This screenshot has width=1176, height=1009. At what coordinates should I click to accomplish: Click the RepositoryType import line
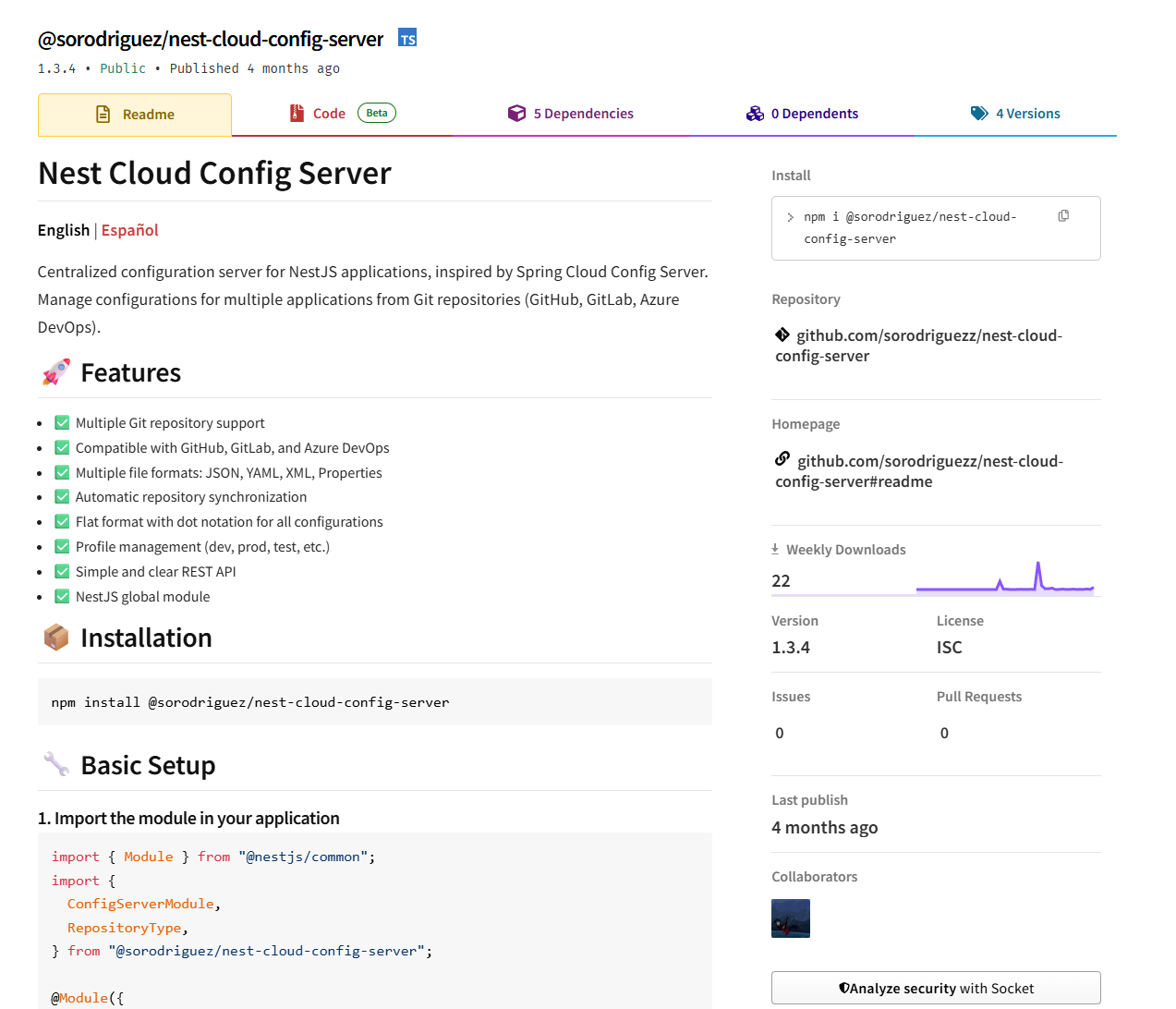(127, 928)
